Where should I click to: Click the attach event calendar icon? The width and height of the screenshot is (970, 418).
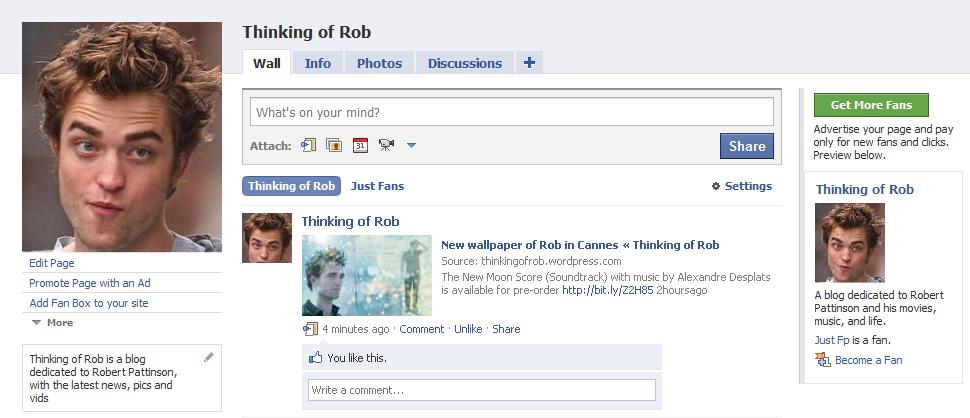click(x=360, y=146)
